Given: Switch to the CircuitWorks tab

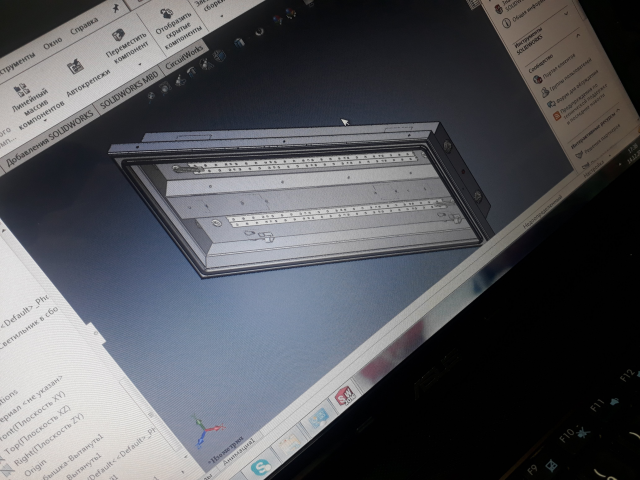Looking at the screenshot, I should 184,56.
